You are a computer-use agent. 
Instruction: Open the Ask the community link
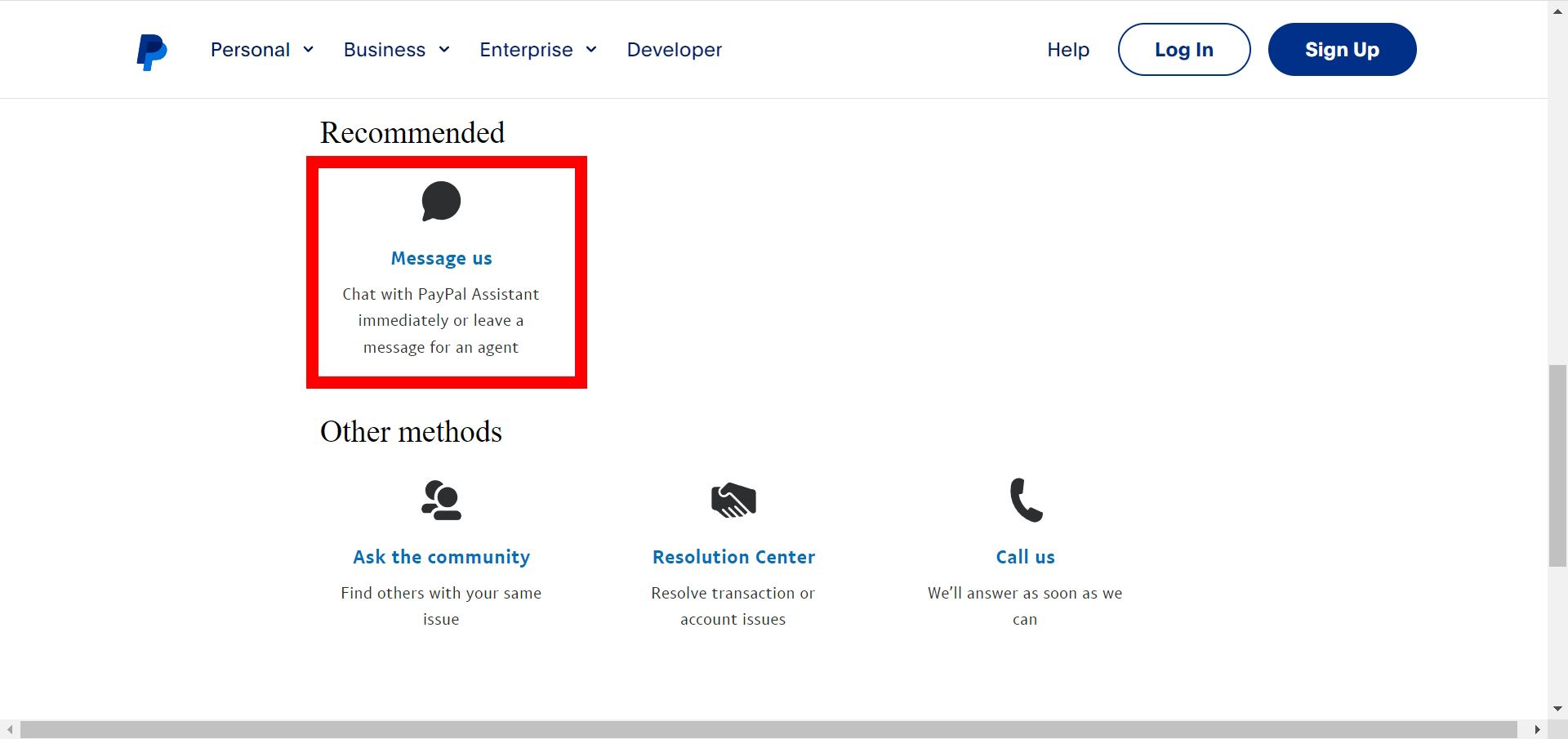[441, 557]
